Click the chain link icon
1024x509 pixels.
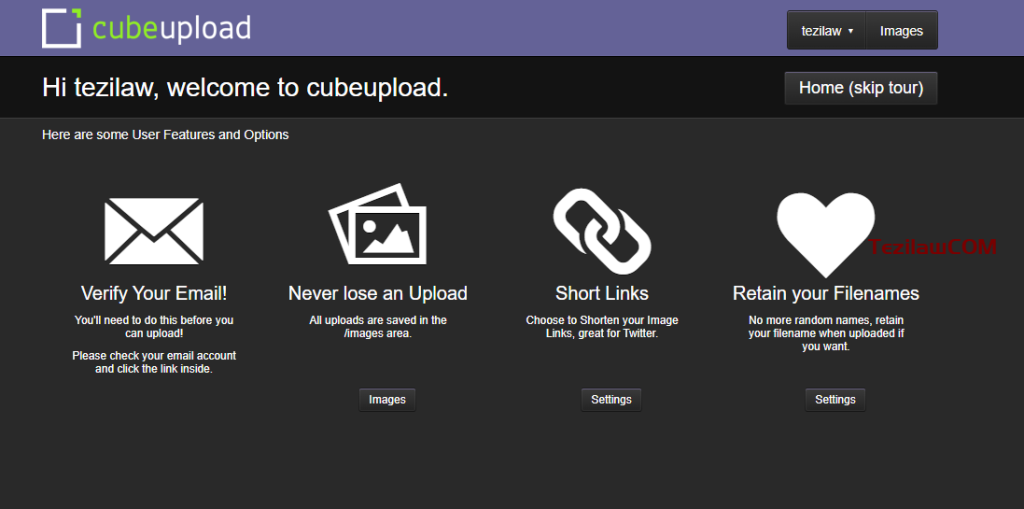602,231
